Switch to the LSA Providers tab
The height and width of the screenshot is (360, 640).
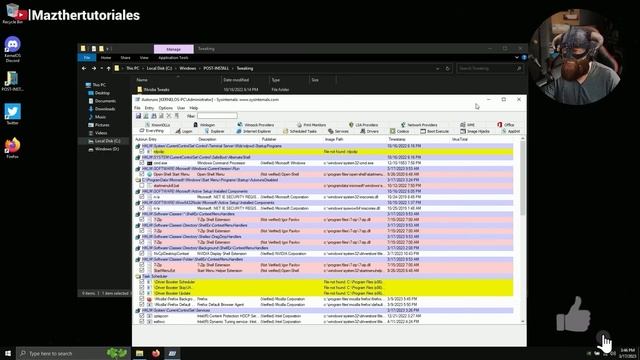pyautogui.click(x=363, y=125)
